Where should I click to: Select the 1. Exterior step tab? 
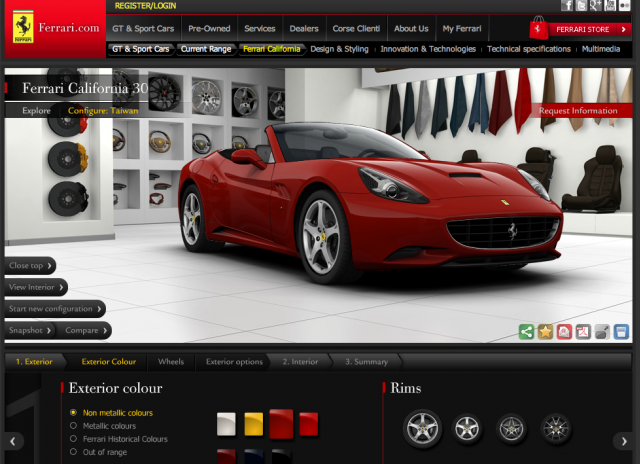click(x=34, y=362)
